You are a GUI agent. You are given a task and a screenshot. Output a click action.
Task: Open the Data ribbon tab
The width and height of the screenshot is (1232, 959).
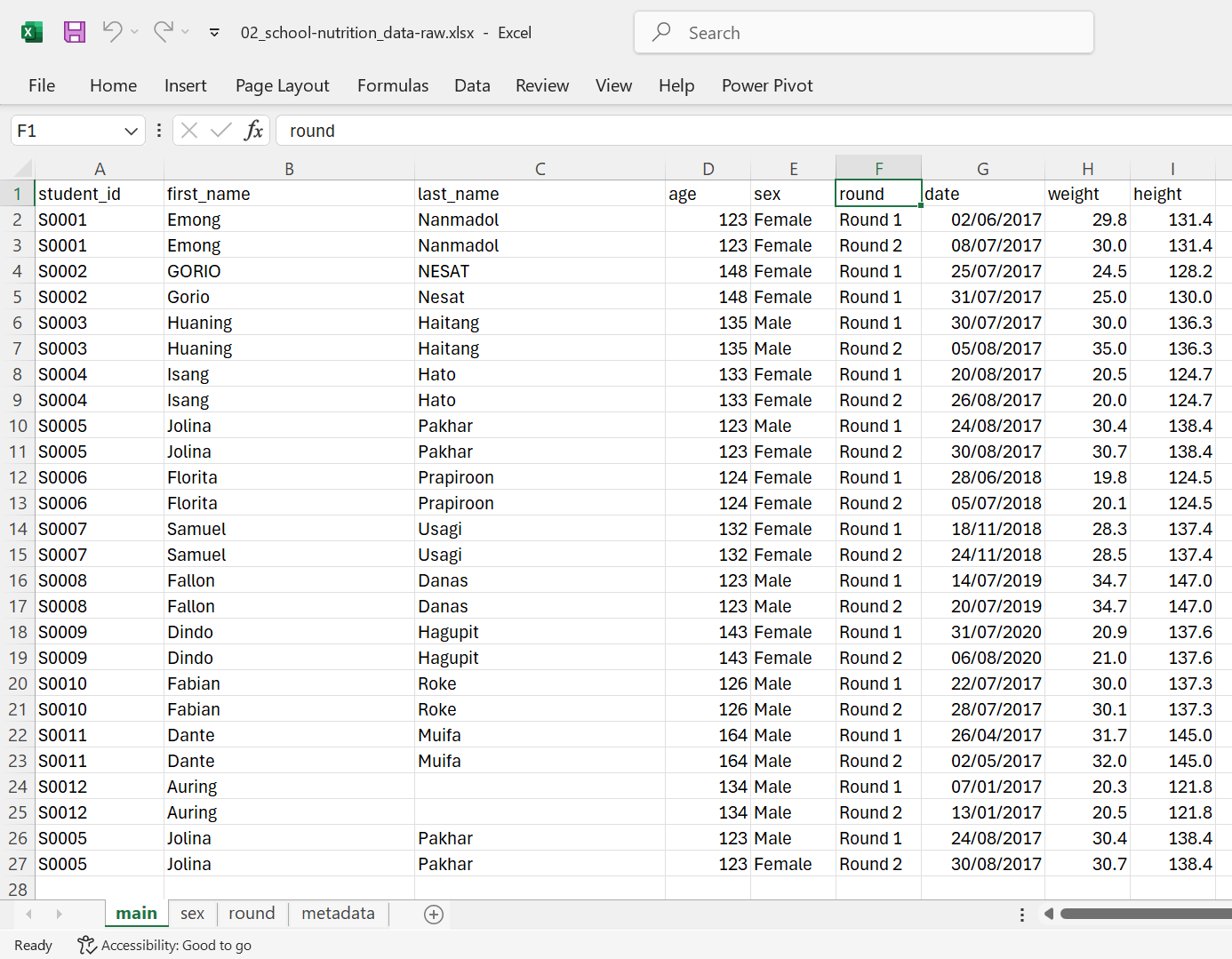pos(472,85)
